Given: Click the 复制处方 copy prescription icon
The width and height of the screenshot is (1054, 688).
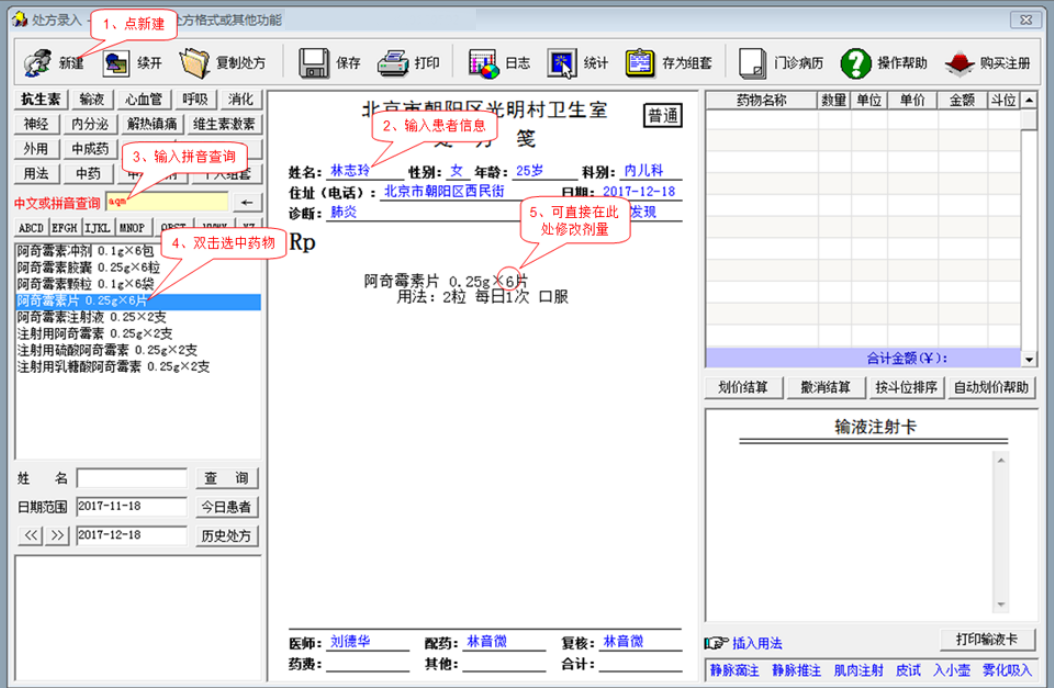Looking at the screenshot, I should point(194,63).
